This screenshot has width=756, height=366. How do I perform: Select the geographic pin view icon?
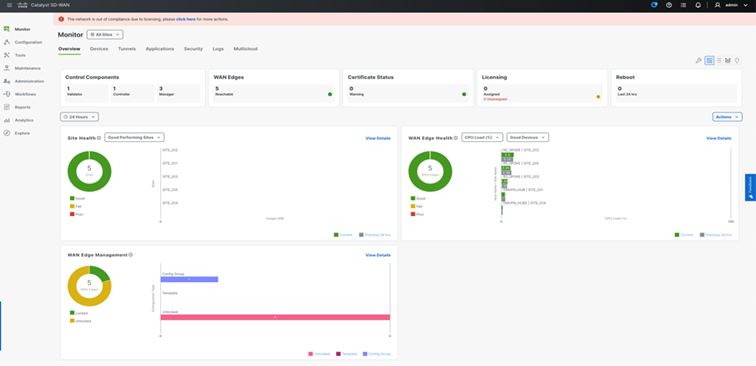coord(737,60)
